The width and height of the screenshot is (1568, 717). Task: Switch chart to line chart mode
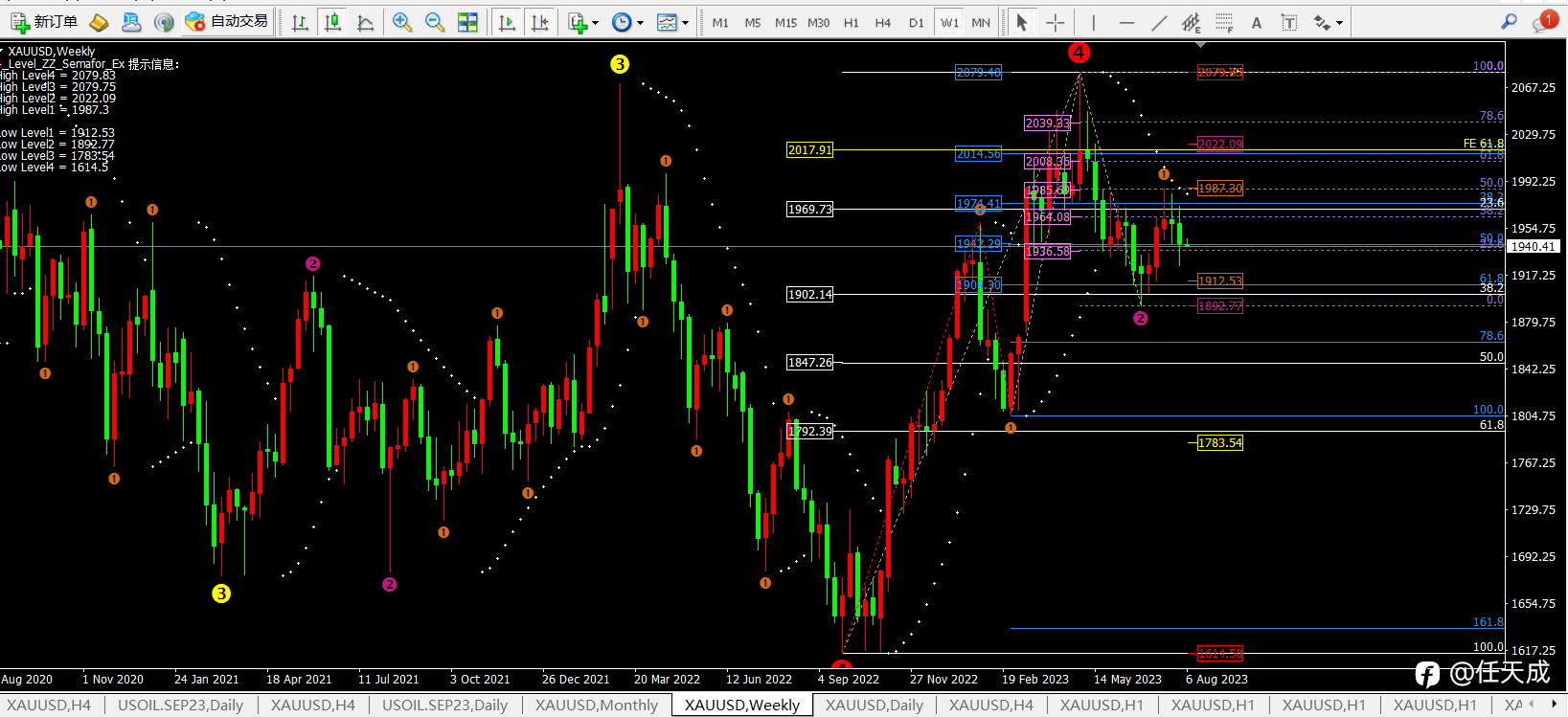pyautogui.click(x=366, y=22)
